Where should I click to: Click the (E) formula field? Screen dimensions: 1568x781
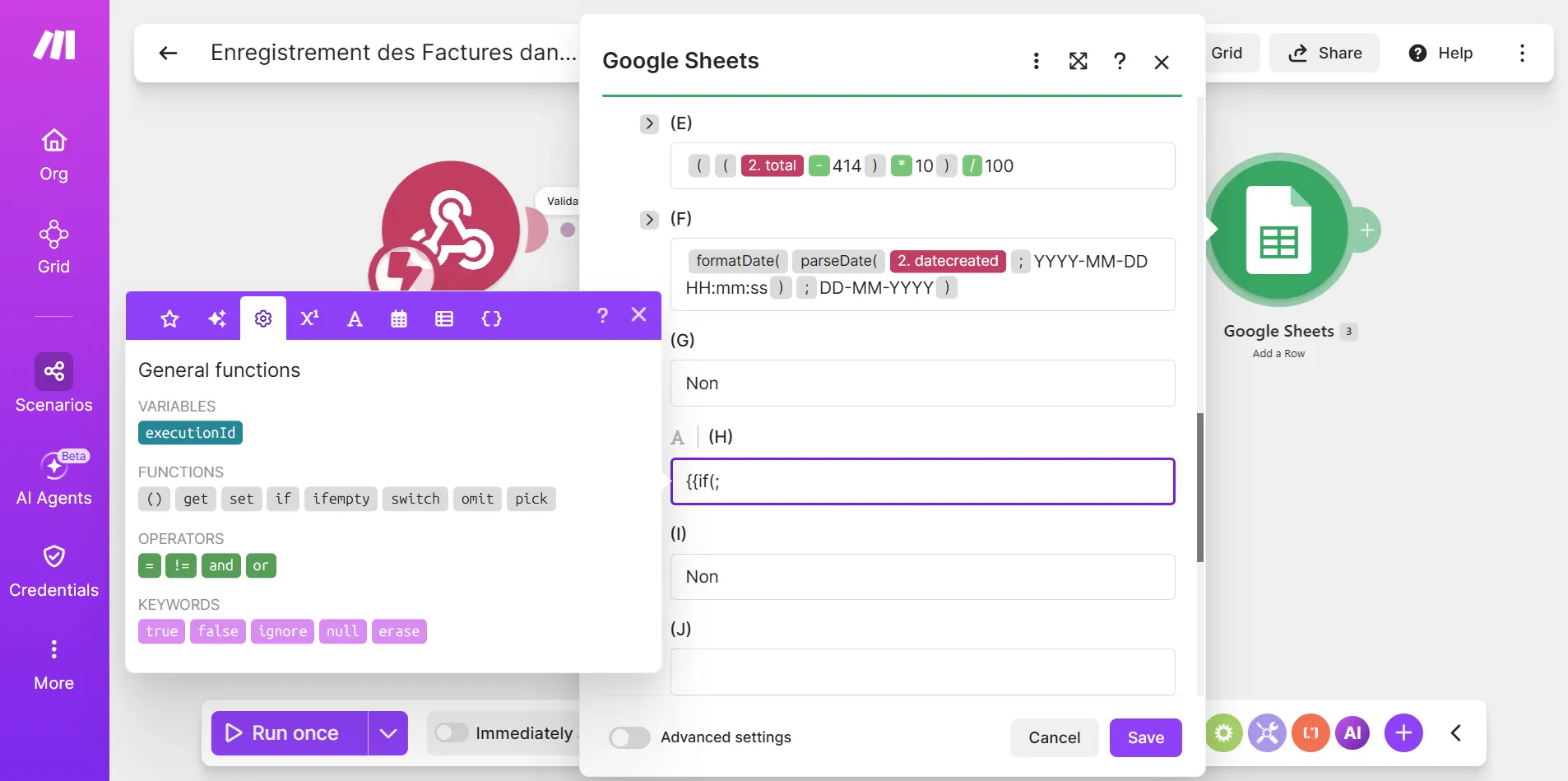(x=922, y=166)
